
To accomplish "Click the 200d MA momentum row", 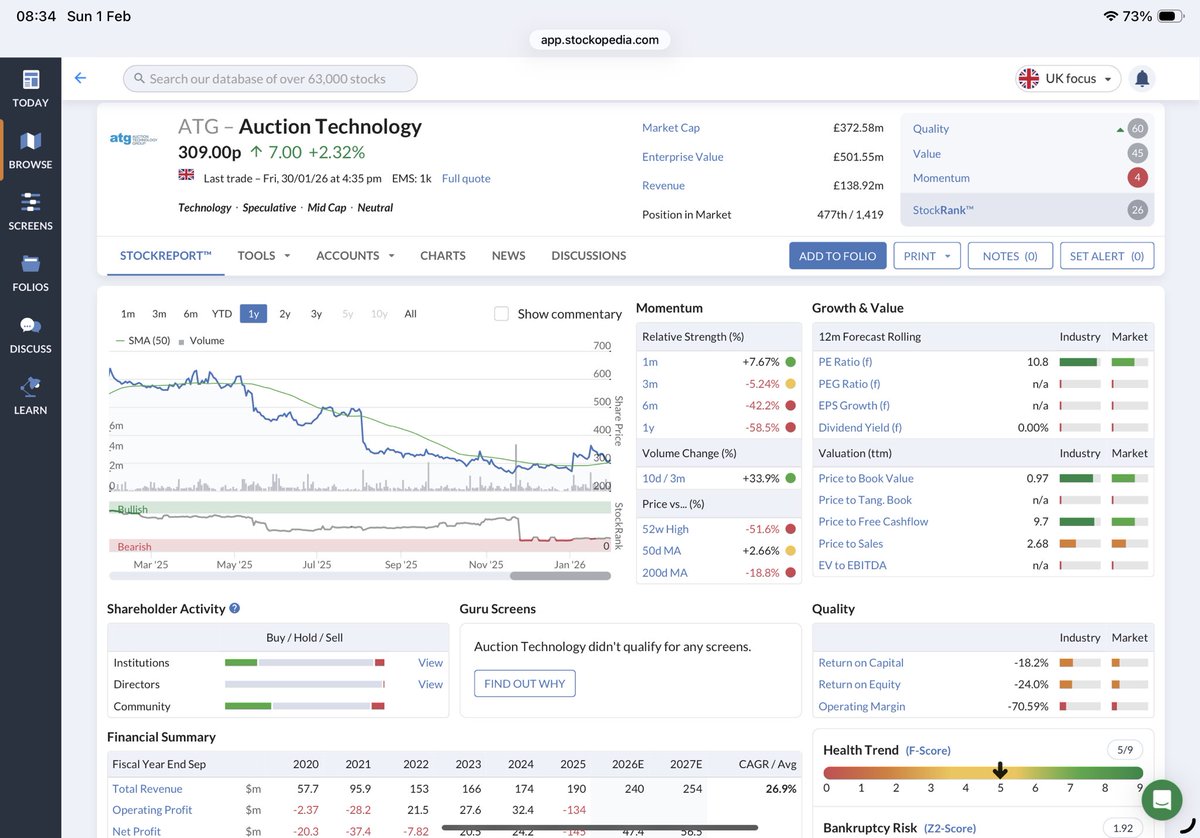I will 719,573.
